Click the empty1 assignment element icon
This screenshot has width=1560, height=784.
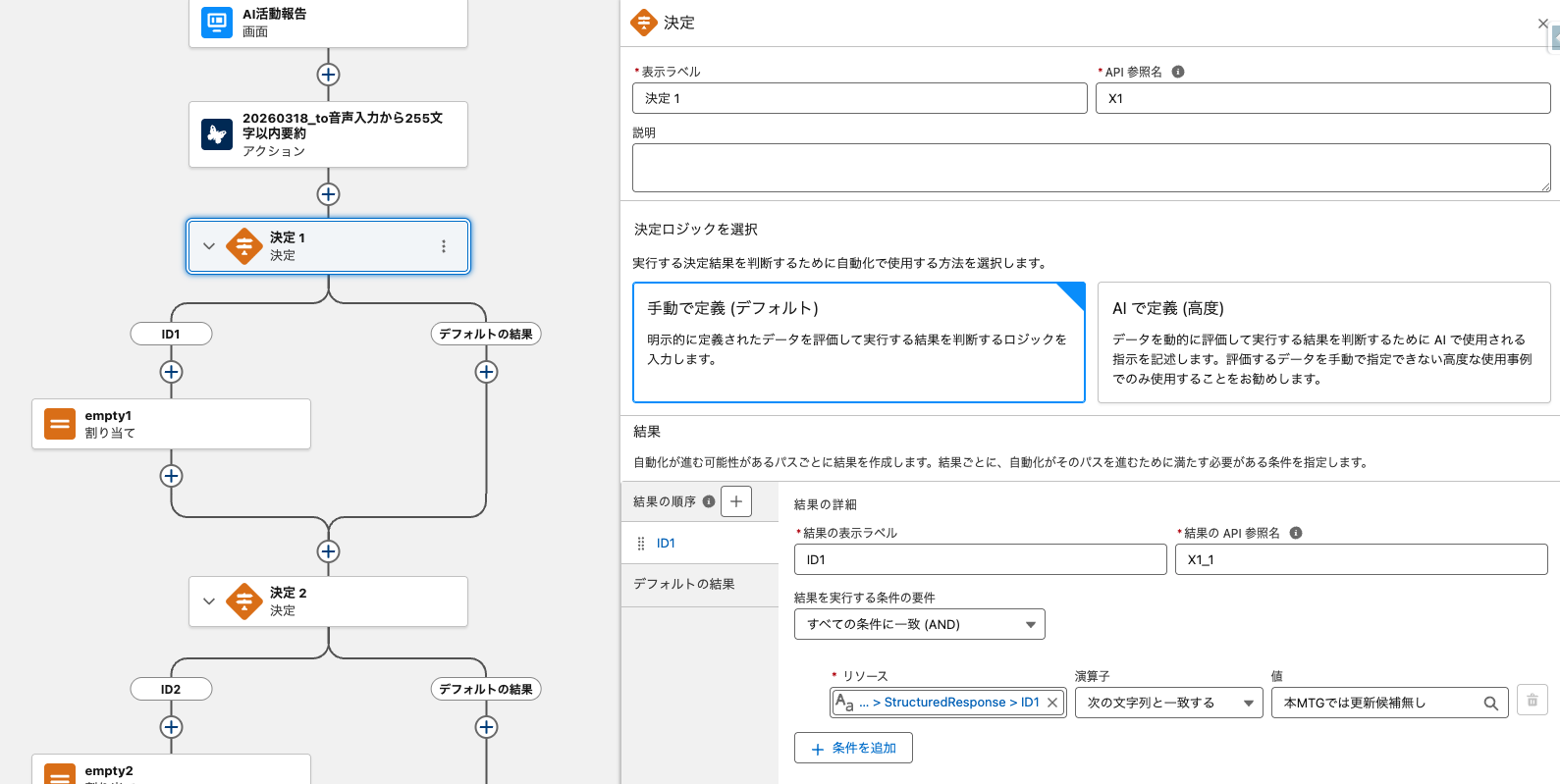pyautogui.click(x=60, y=424)
